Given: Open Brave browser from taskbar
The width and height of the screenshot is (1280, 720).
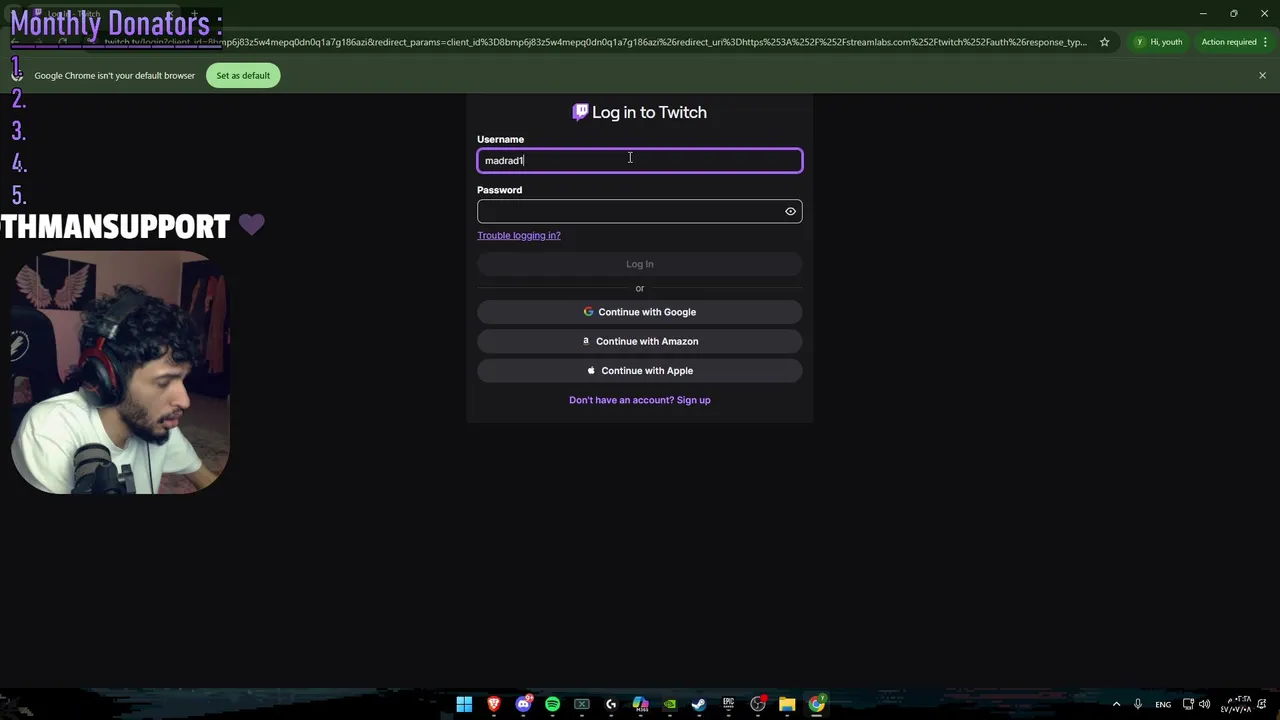Looking at the screenshot, I should pos(493,704).
